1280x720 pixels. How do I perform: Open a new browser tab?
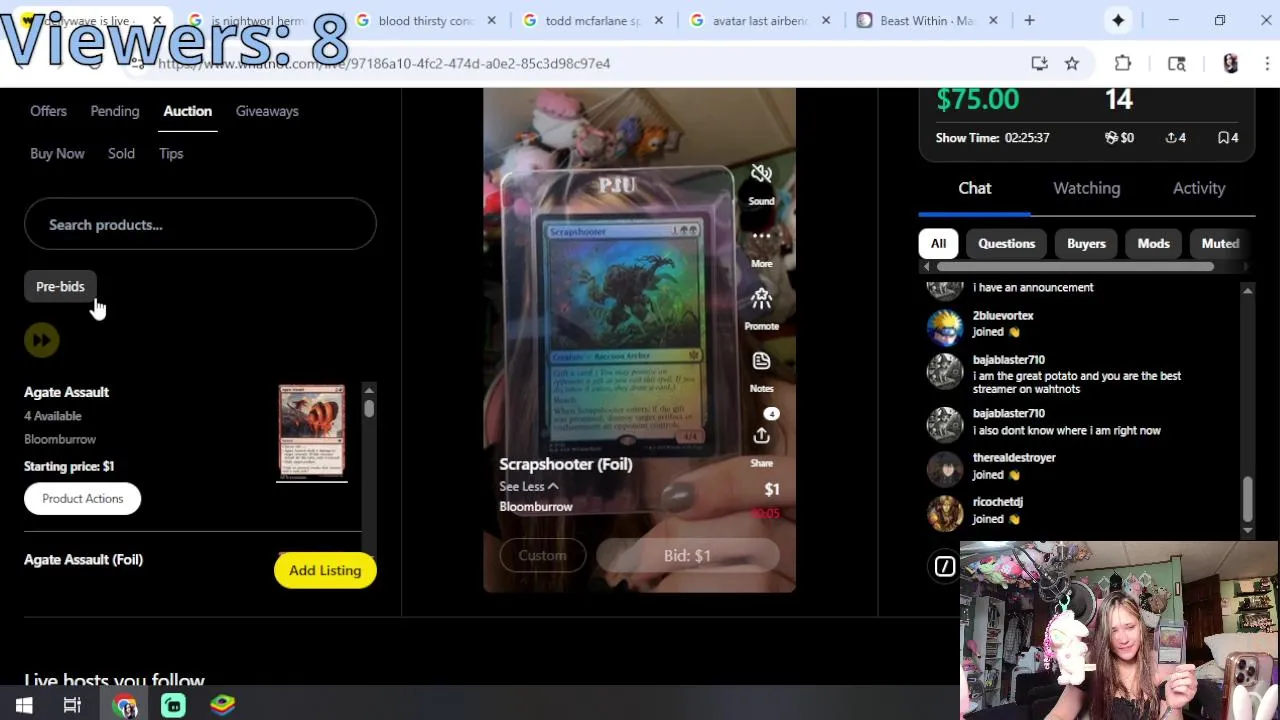(1029, 20)
